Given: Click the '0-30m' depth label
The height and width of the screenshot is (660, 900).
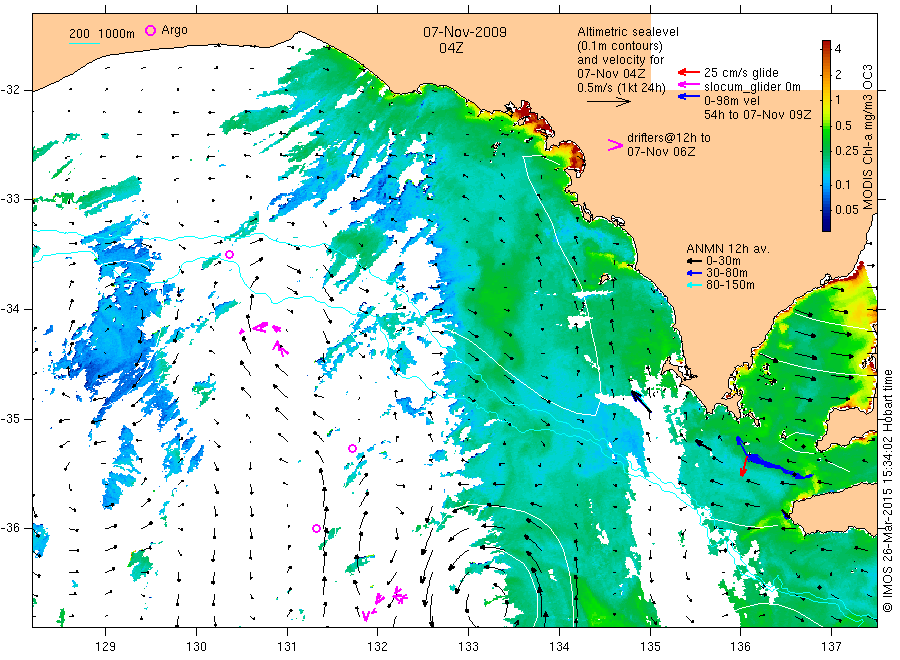Looking at the screenshot, I should pos(723,261).
